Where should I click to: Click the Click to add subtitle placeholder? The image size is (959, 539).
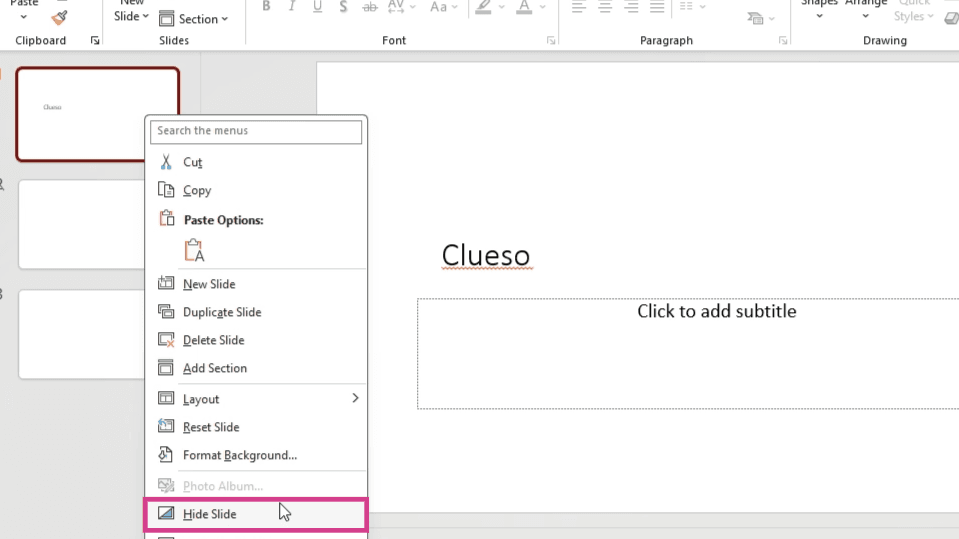pos(688,353)
